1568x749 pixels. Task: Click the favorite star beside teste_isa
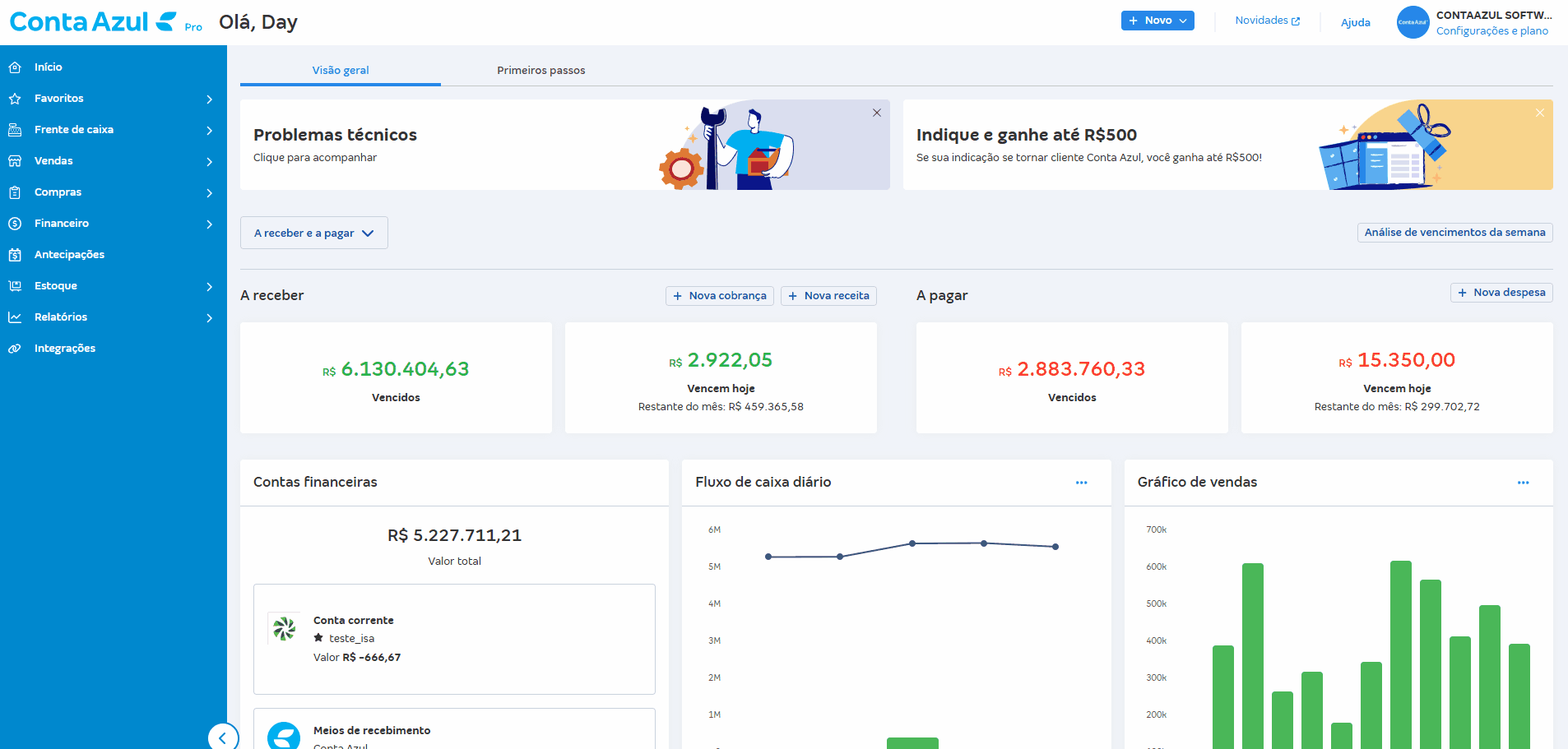(x=318, y=638)
